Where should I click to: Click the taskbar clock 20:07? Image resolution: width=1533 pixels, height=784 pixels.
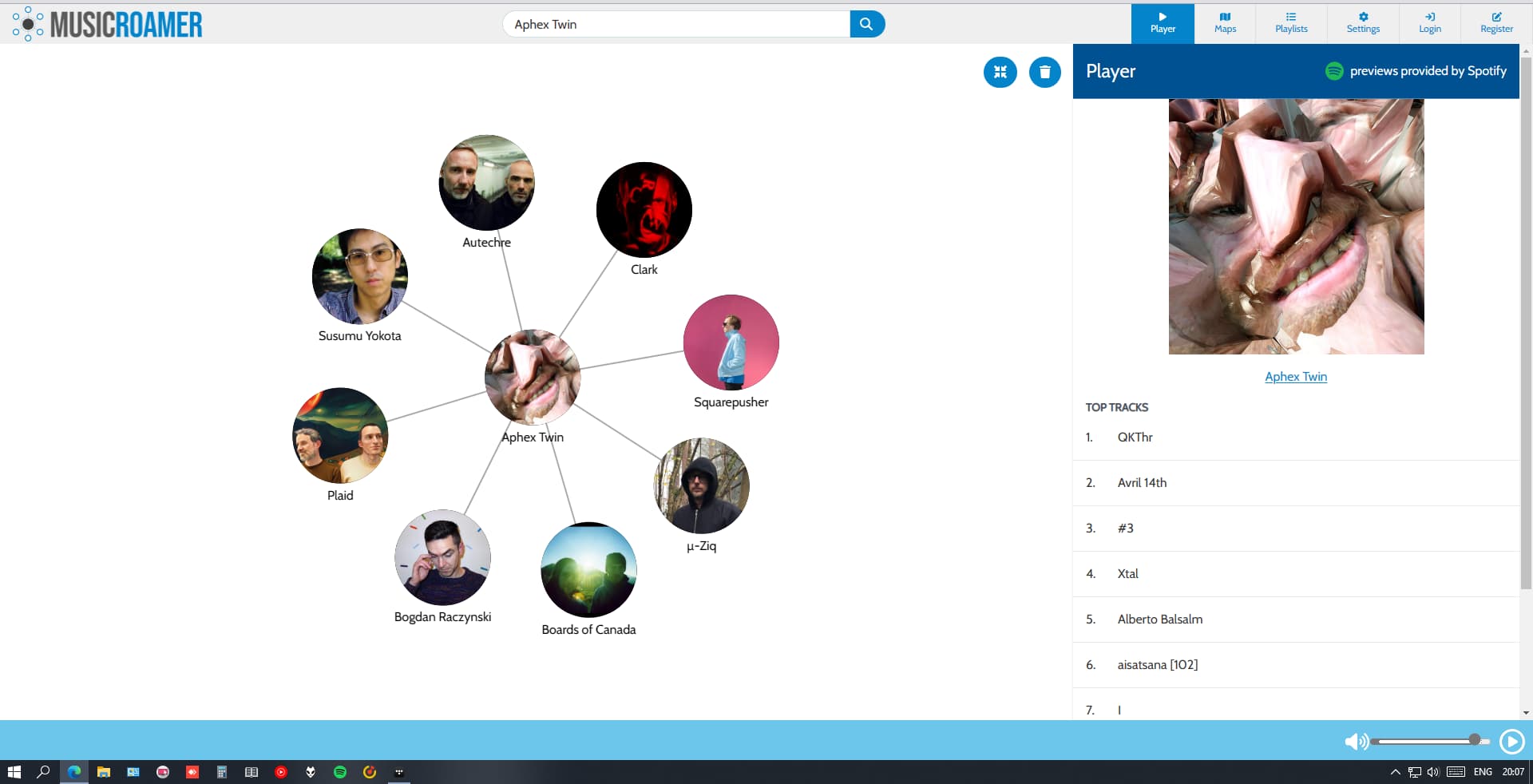pyautogui.click(x=1513, y=772)
